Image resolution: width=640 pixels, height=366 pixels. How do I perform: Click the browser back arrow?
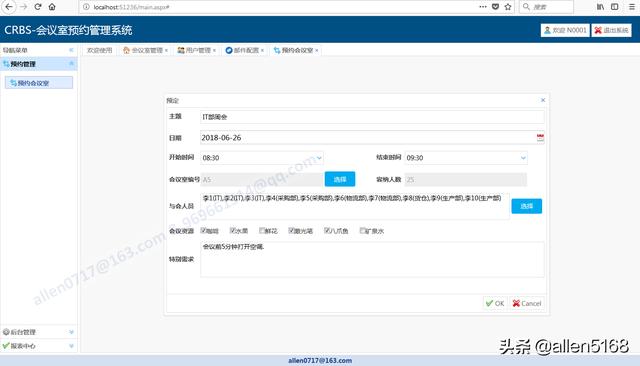click(x=9, y=7)
